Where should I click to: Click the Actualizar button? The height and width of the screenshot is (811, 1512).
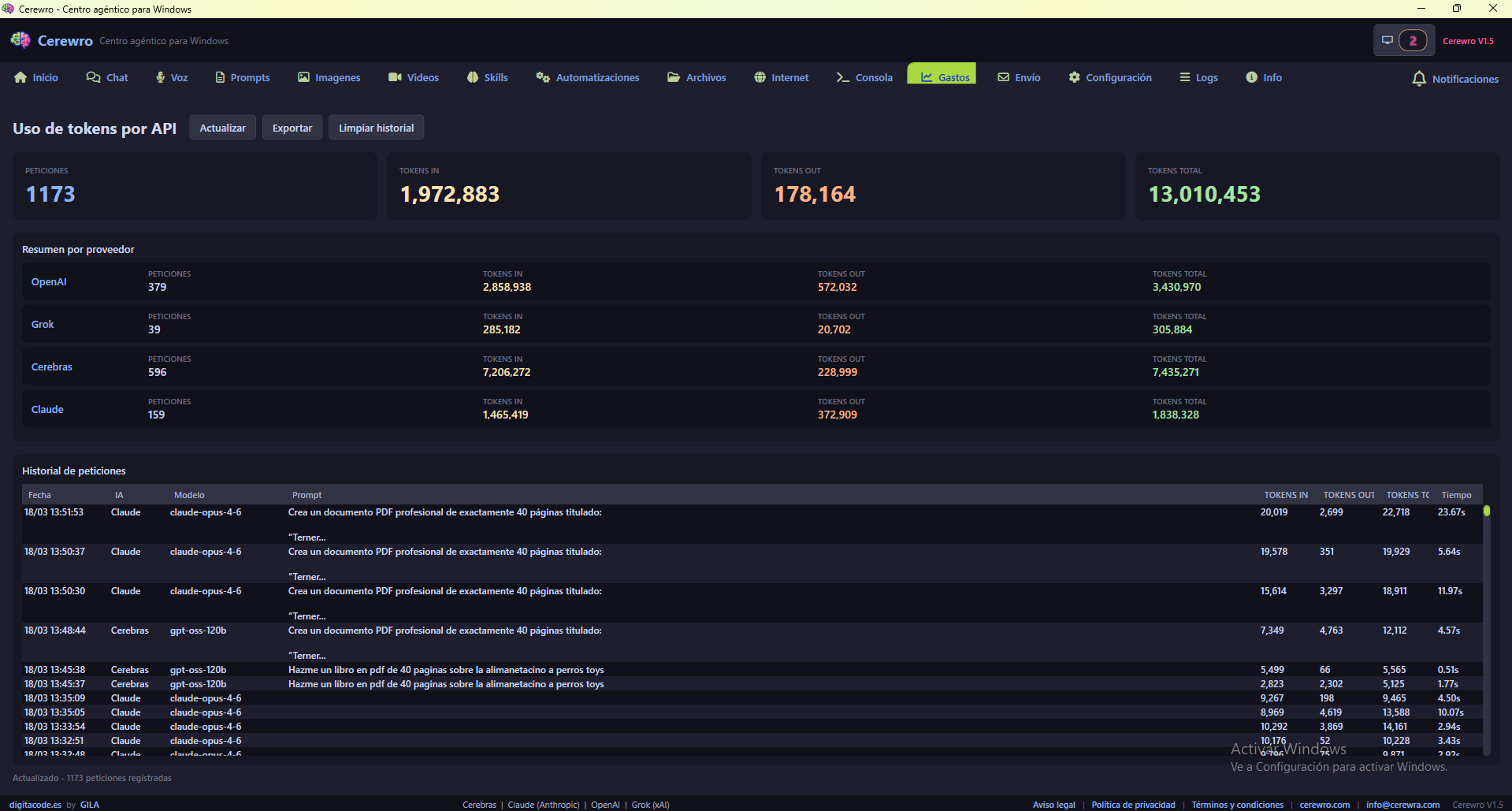(x=222, y=128)
